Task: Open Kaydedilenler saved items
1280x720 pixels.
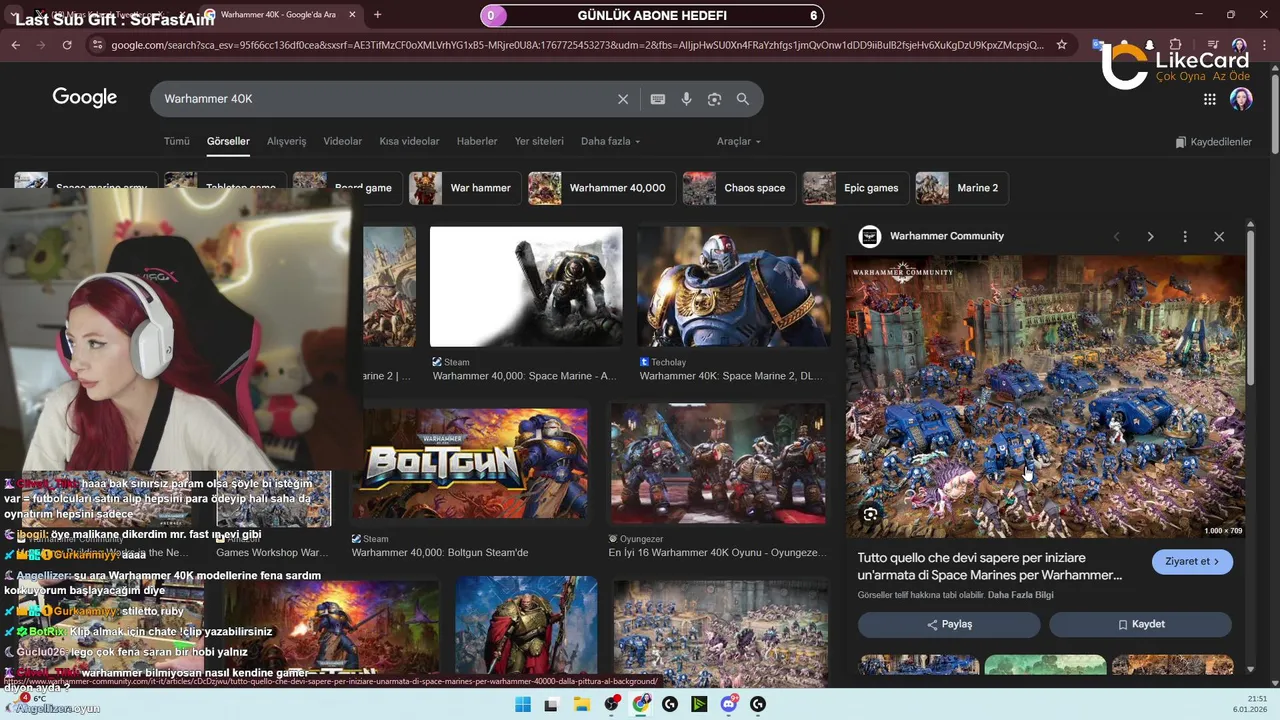Action: coord(1213,142)
